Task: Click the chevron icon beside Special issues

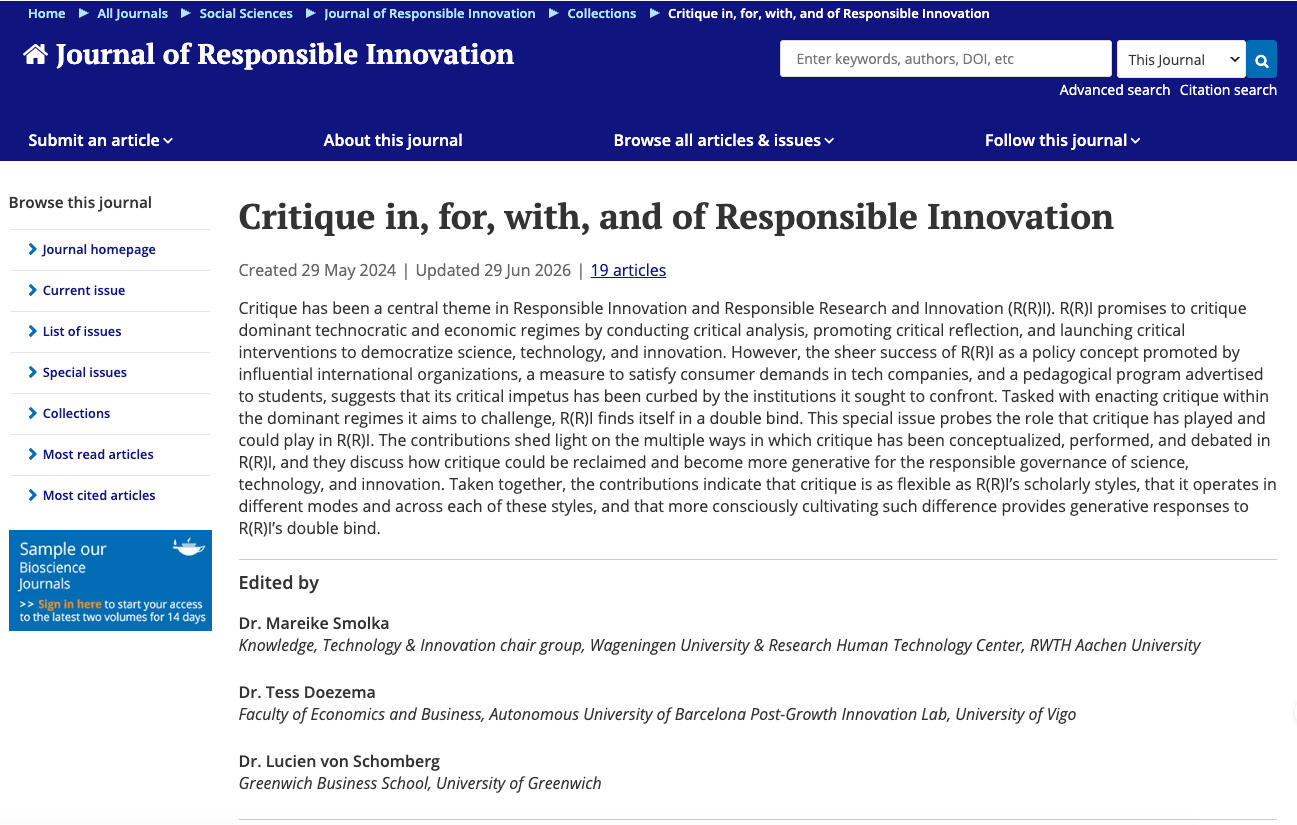Action: [33, 372]
